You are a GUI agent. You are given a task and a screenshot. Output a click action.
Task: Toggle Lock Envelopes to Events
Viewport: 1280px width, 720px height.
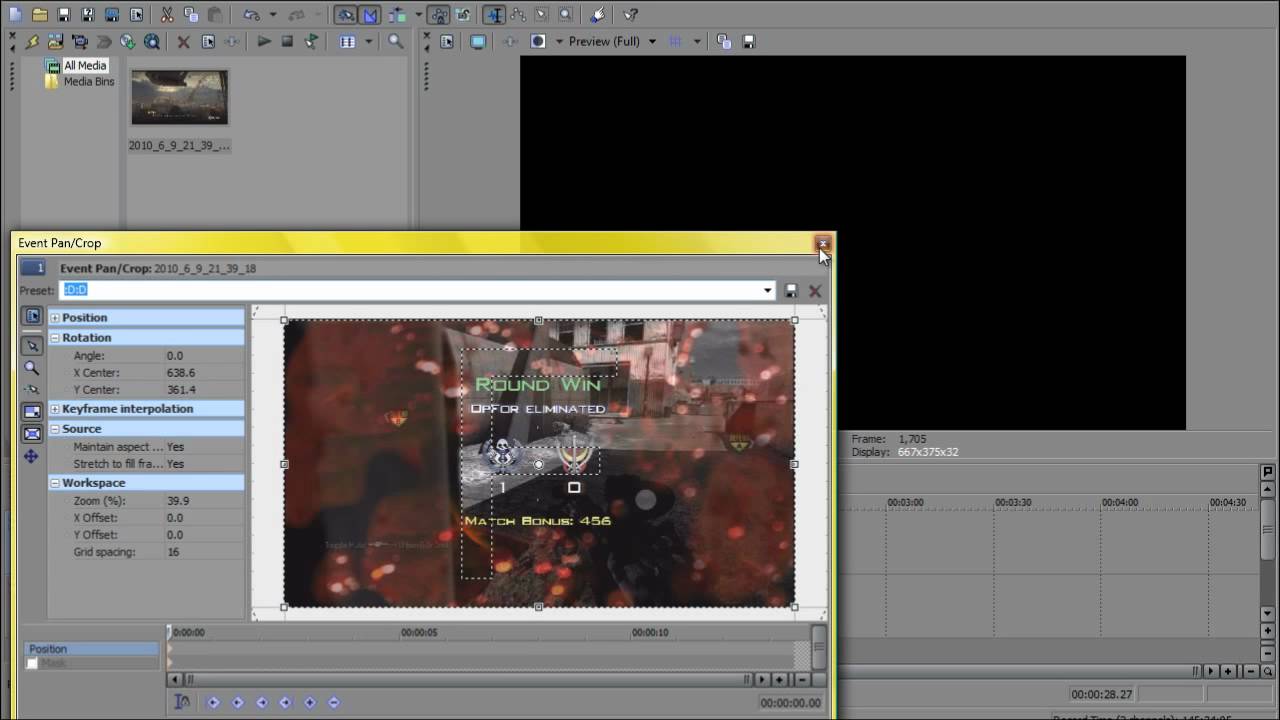pyautogui.click(x=438, y=15)
